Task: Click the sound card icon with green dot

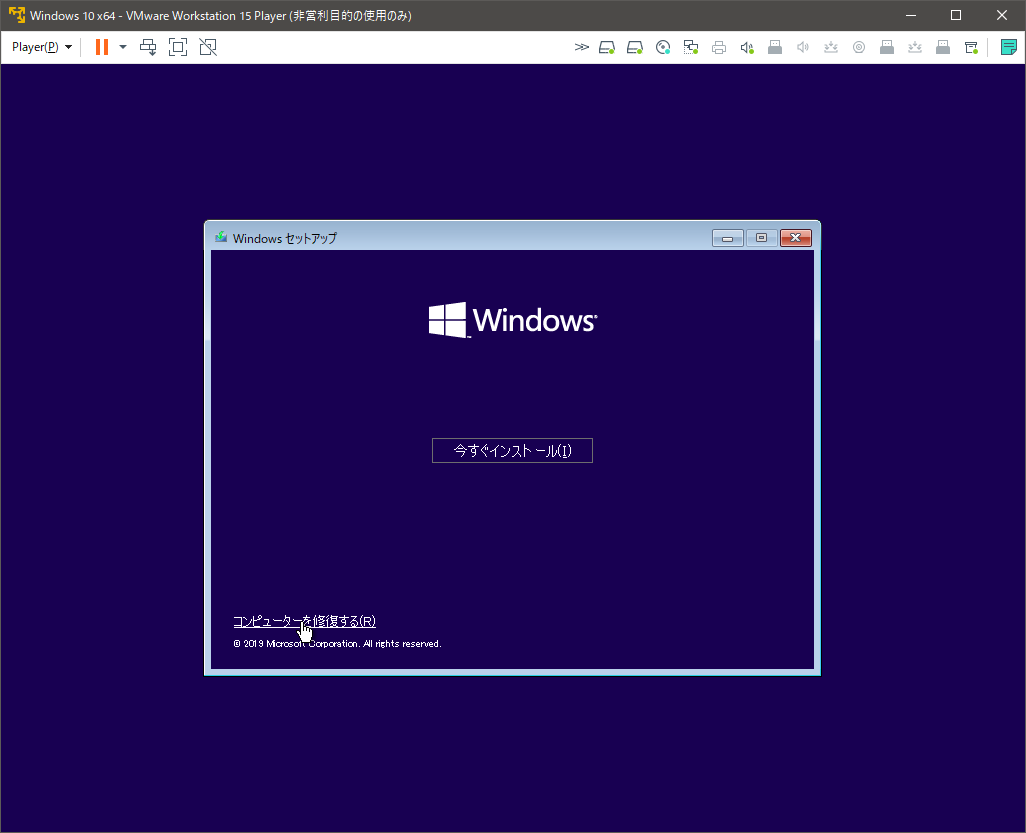Action: pyautogui.click(x=747, y=47)
